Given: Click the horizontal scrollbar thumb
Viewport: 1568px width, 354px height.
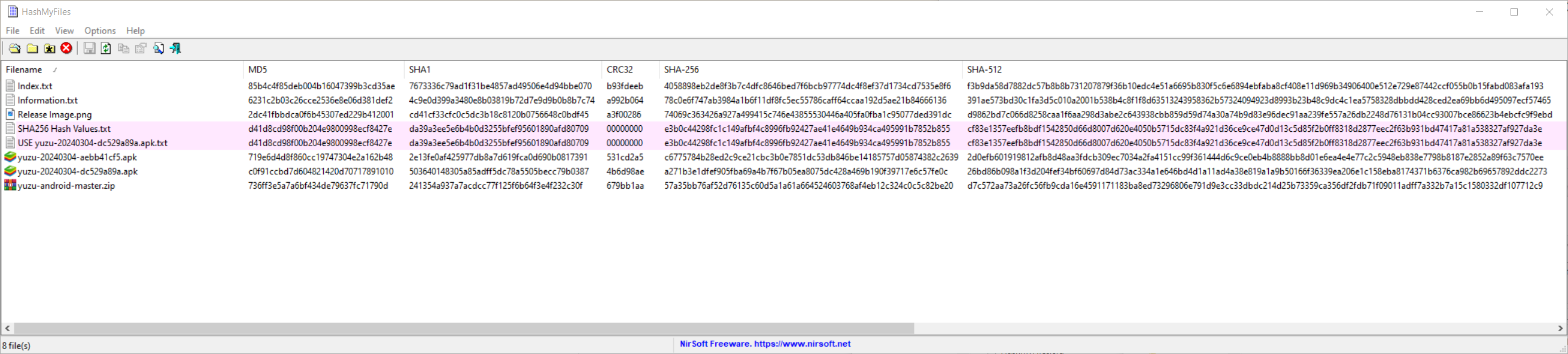Looking at the screenshot, I should 464,328.
